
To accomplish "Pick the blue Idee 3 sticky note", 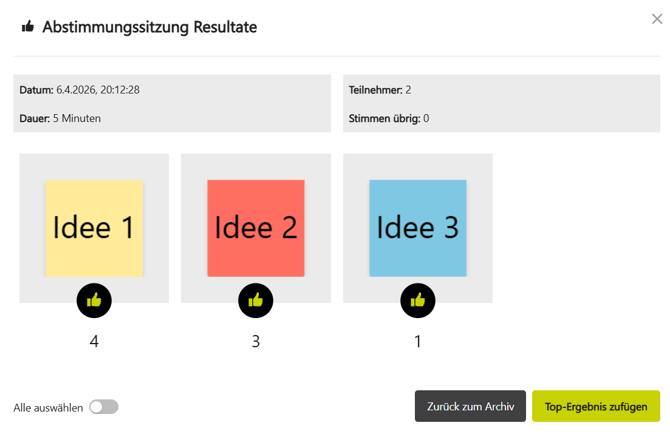I will (418, 228).
